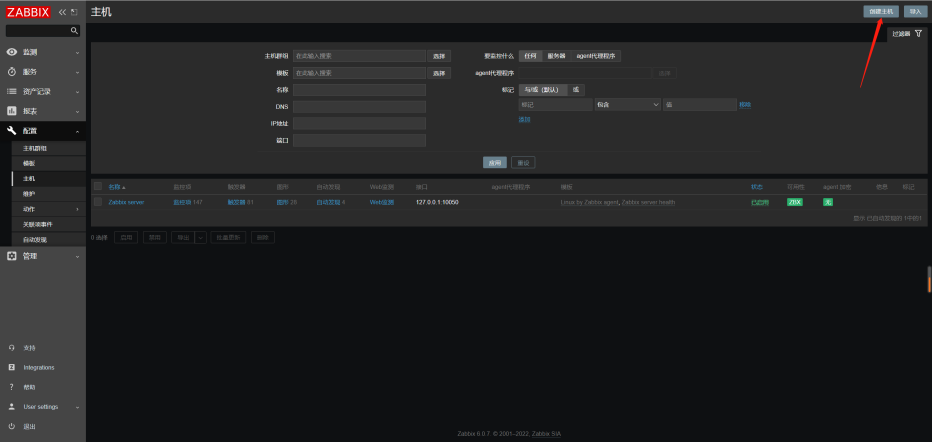Select 任何 under 要监控什么

(x=530, y=56)
